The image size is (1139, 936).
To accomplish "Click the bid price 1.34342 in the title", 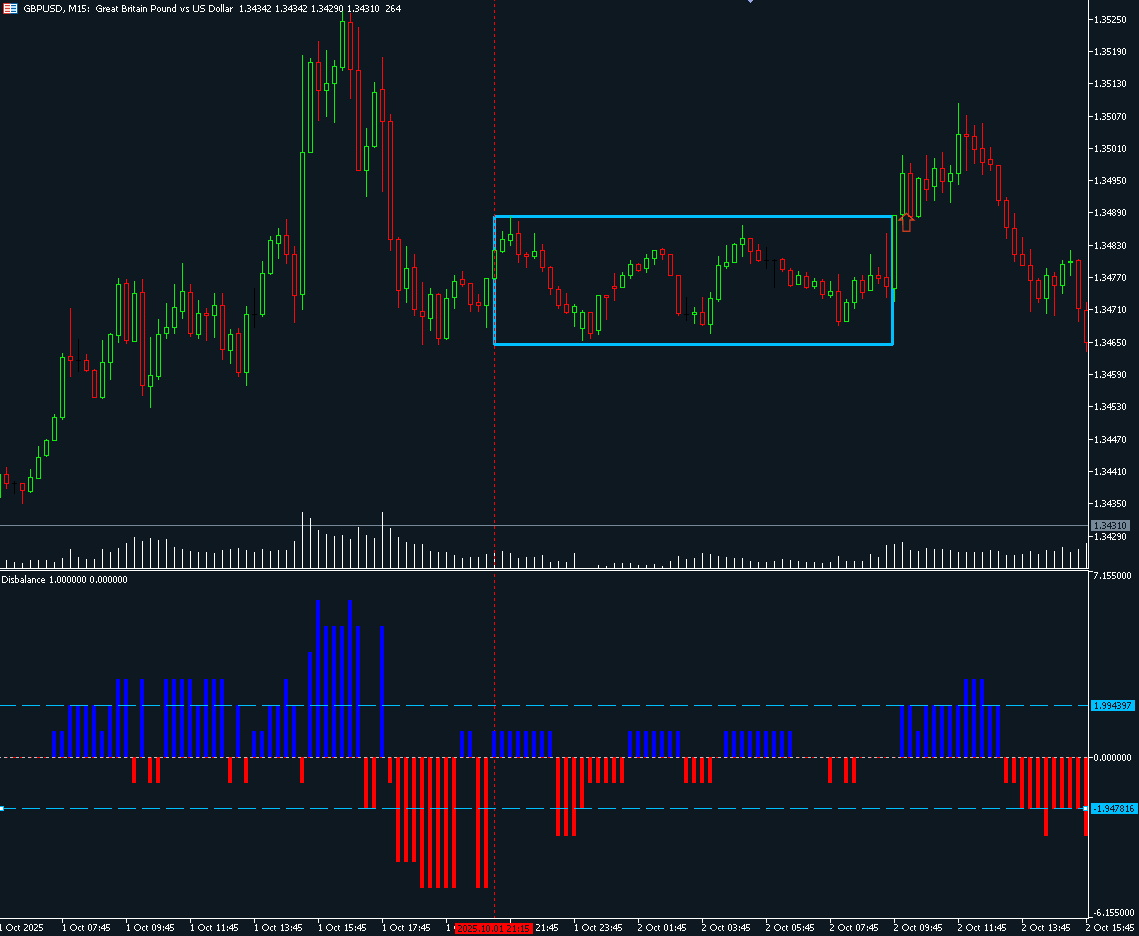I will [258, 8].
